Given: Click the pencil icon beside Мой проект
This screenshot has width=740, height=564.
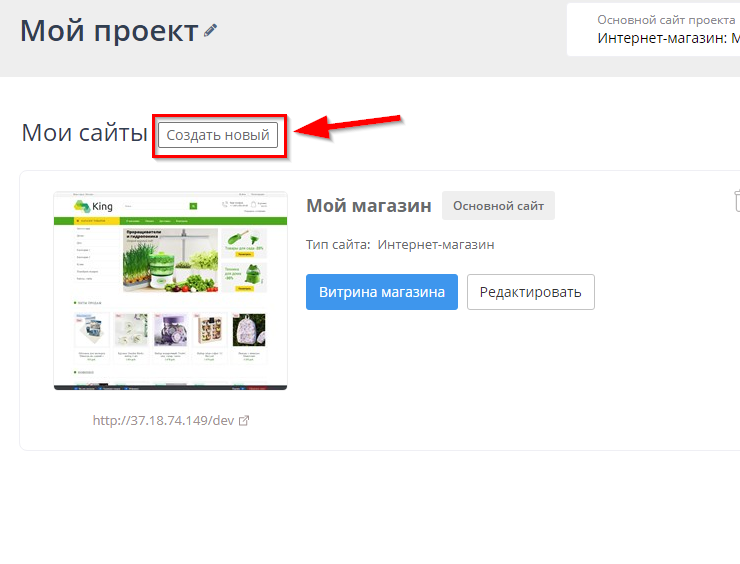Looking at the screenshot, I should coord(210,31).
